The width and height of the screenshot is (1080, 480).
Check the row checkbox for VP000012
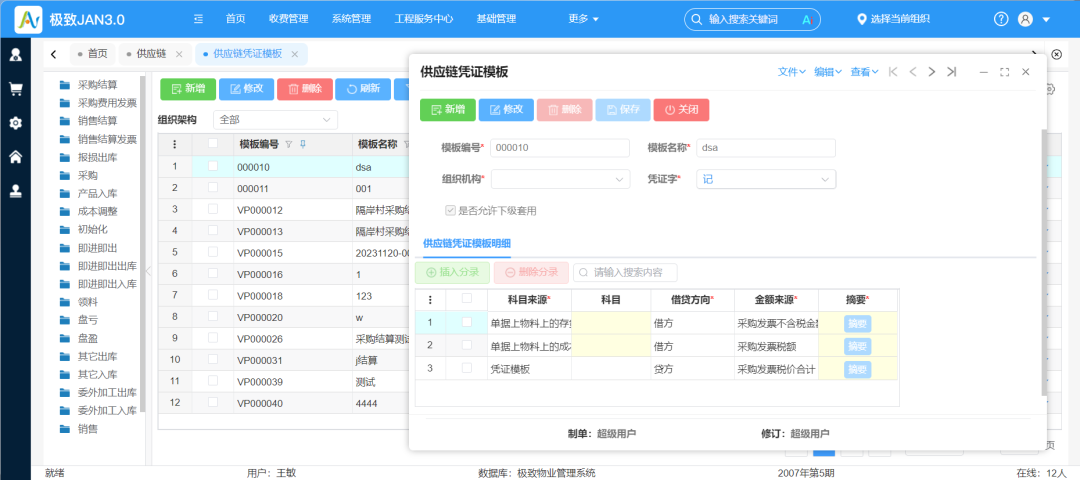click(x=213, y=209)
